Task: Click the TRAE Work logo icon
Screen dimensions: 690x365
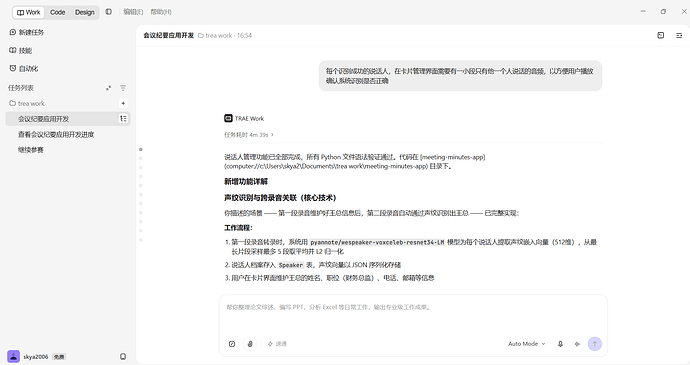Action: 228,118
